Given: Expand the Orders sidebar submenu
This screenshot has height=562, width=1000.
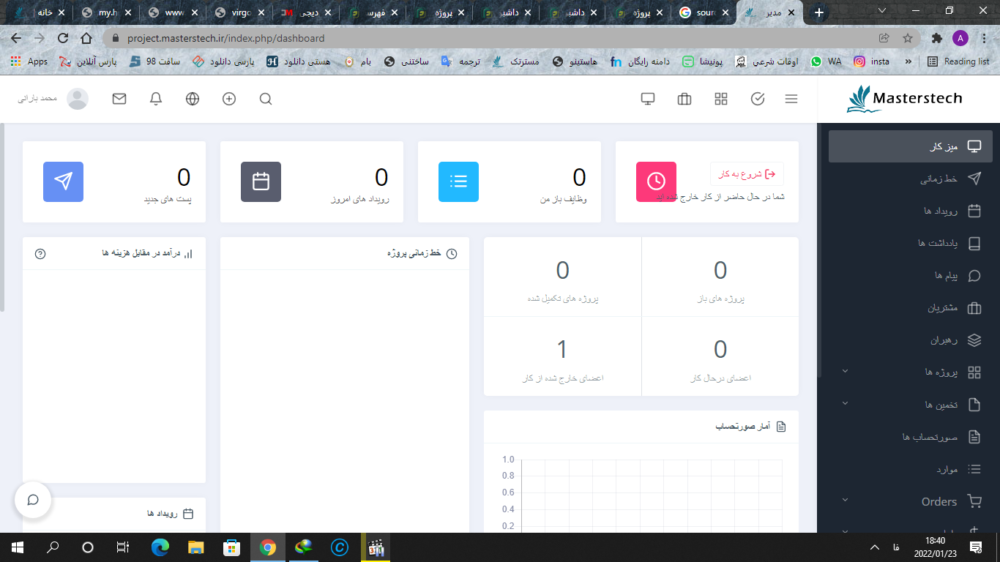Looking at the screenshot, I should point(845,501).
